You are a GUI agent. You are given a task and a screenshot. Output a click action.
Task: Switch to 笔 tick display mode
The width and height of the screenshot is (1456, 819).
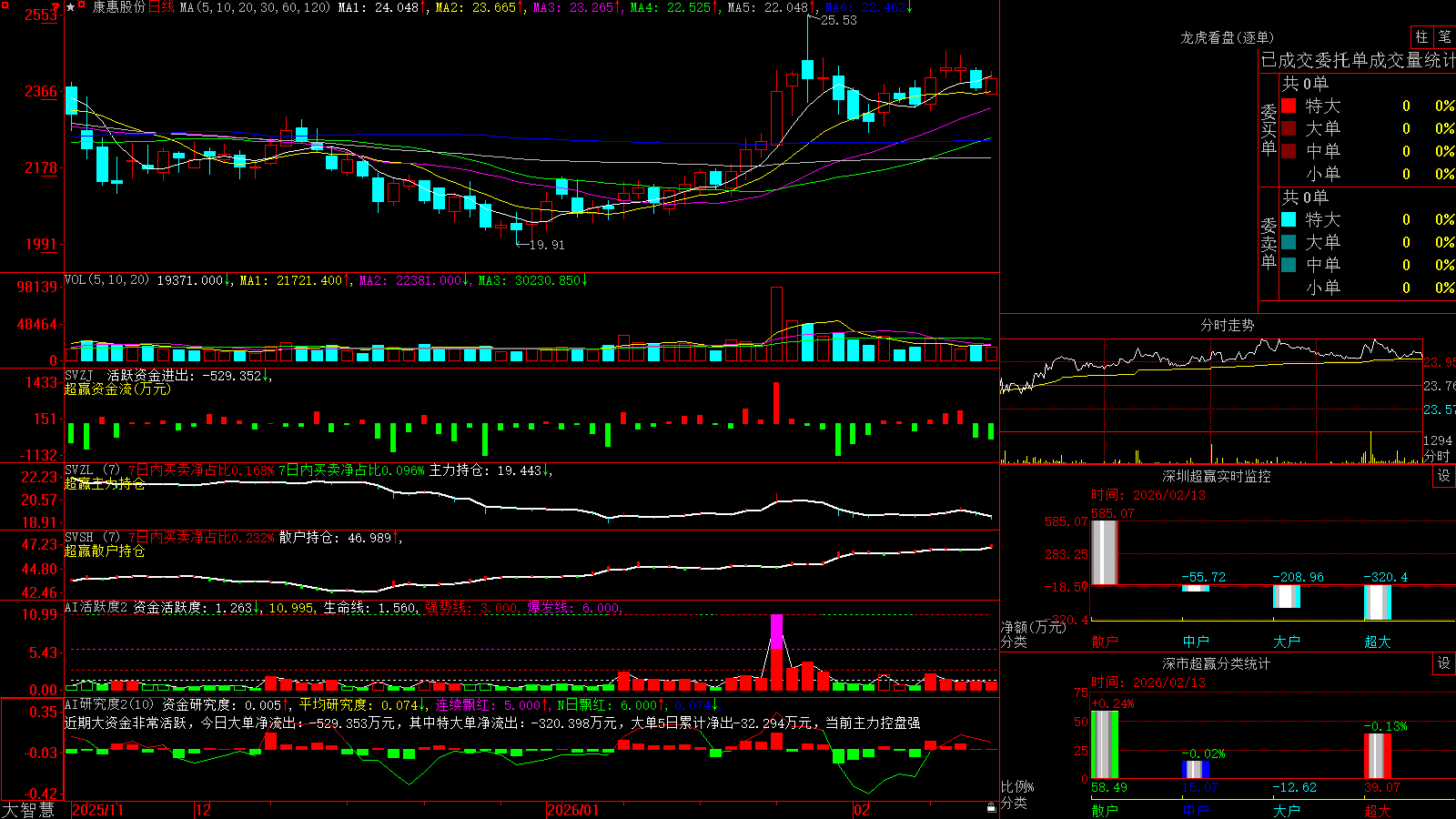point(1445,36)
